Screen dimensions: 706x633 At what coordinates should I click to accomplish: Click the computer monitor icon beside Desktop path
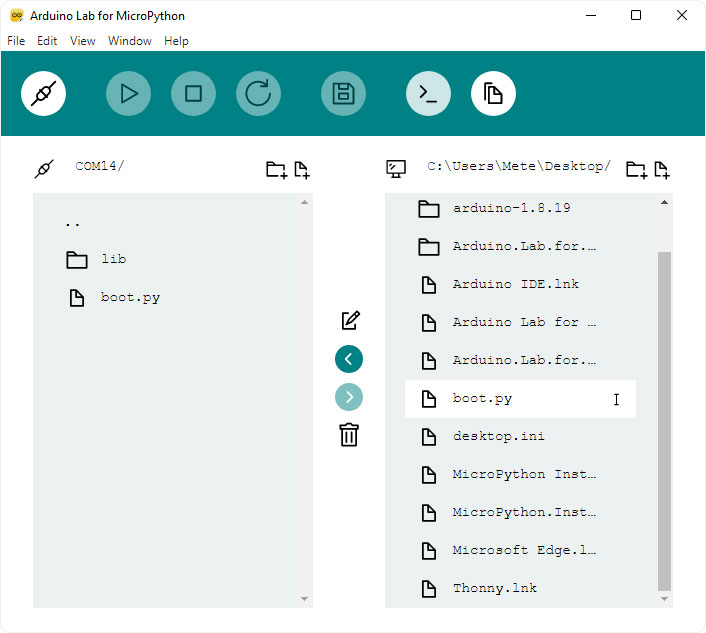click(x=396, y=169)
